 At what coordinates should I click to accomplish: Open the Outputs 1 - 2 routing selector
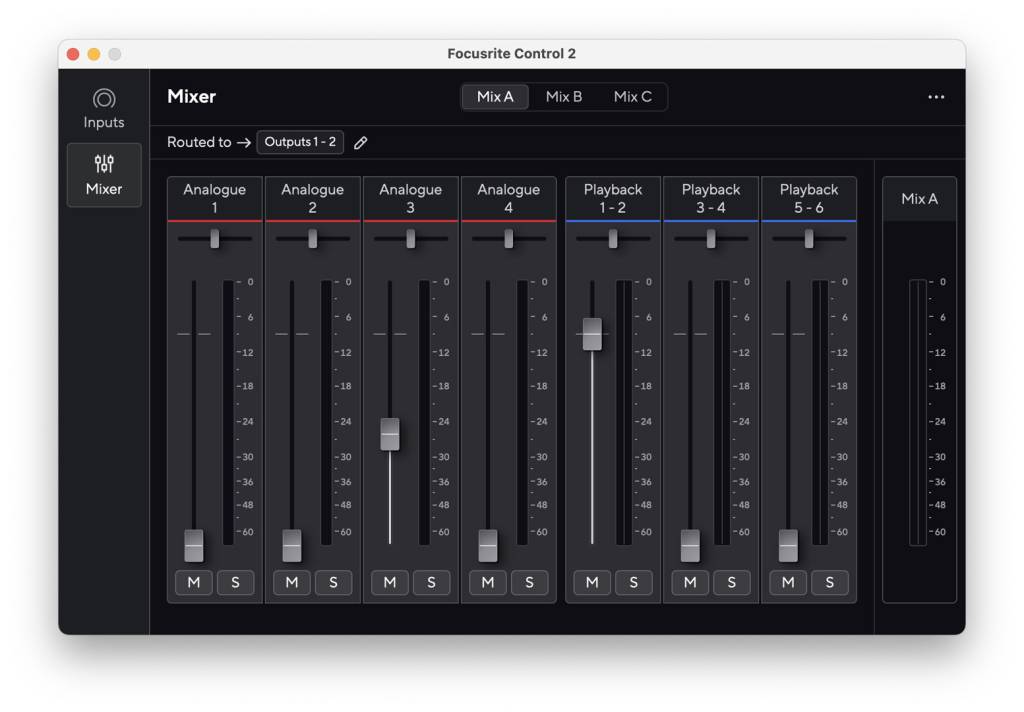coord(300,142)
